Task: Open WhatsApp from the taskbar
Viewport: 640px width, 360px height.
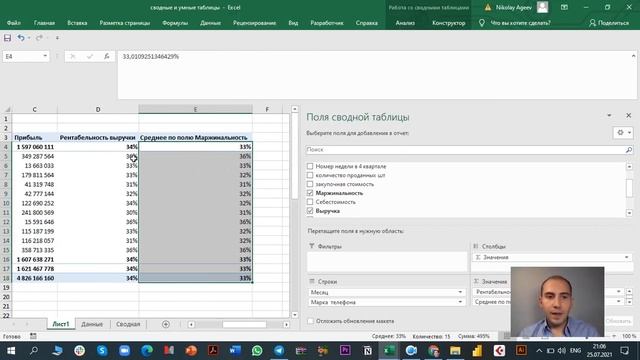Action: click(257, 351)
